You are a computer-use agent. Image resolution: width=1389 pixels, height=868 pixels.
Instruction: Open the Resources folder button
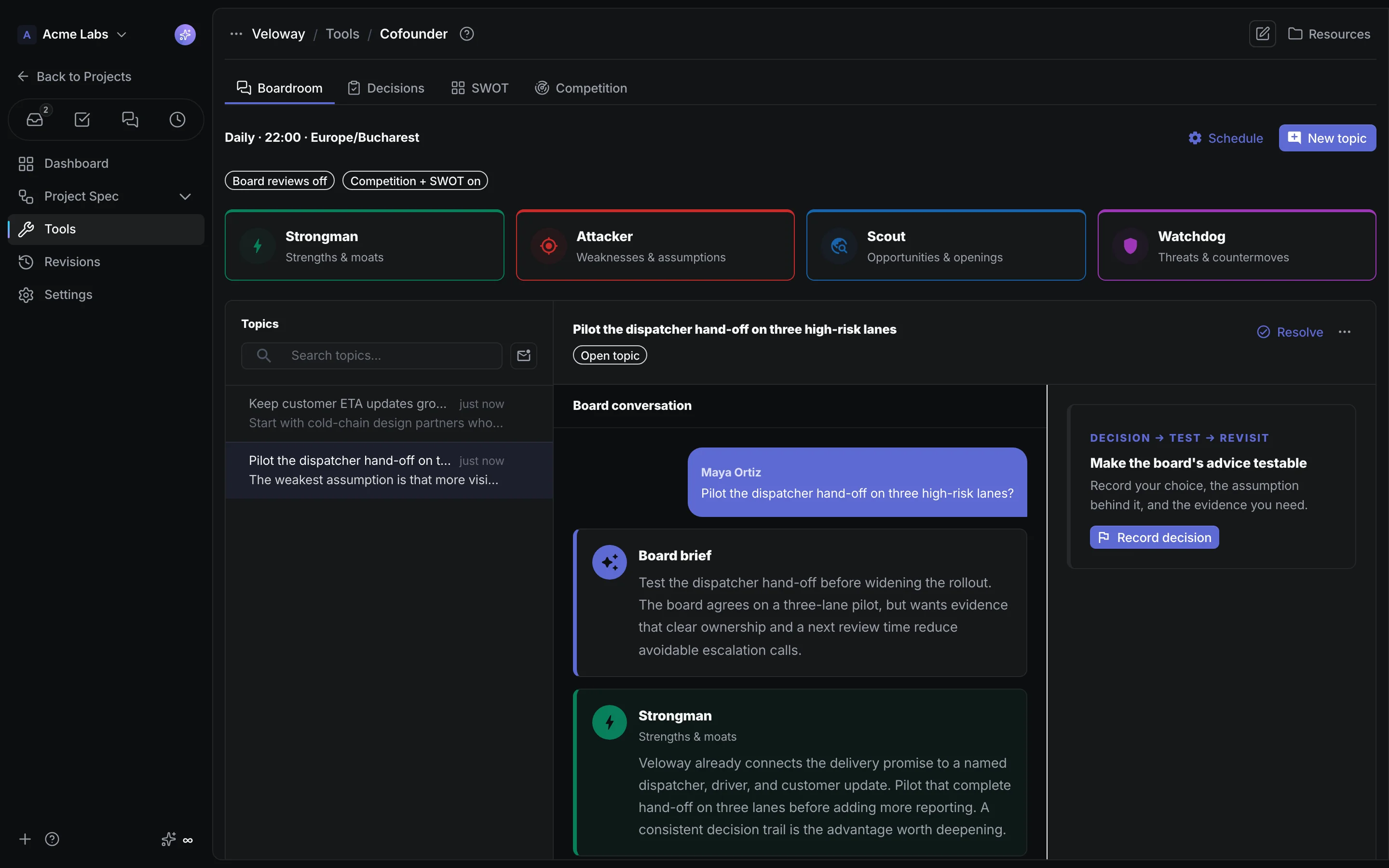click(1329, 34)
